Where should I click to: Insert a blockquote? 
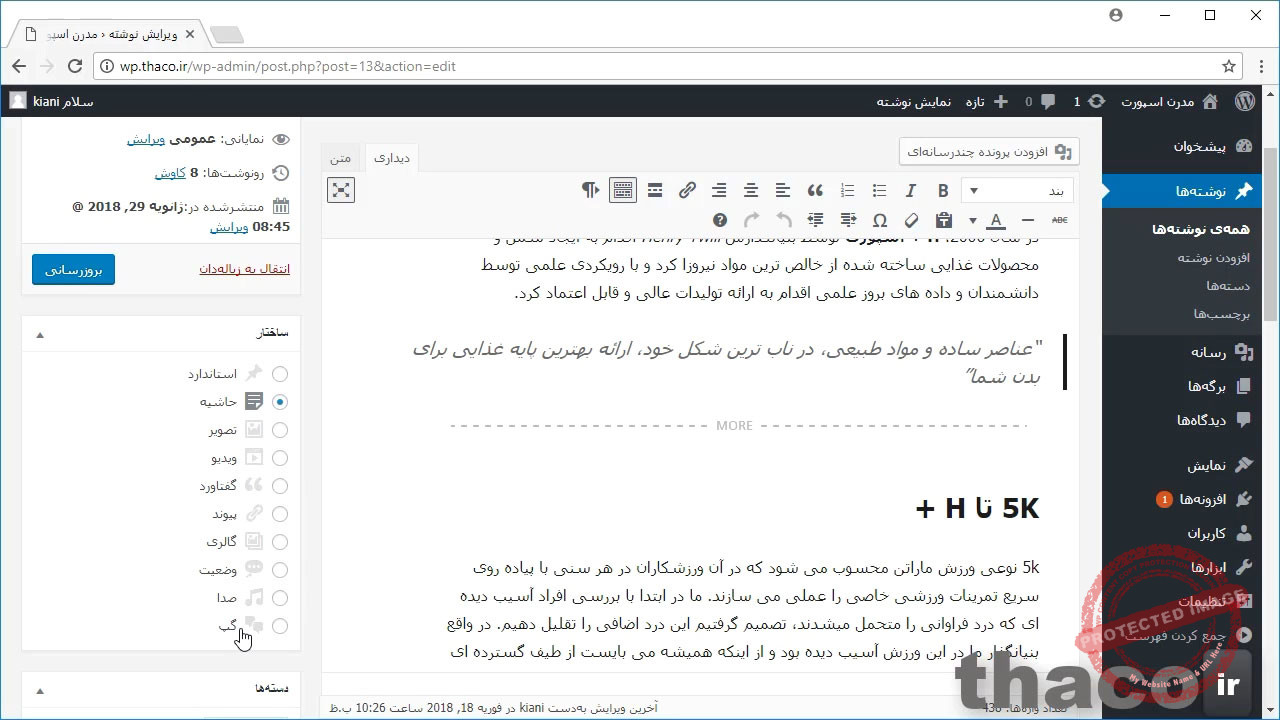(x=815, y=190)
